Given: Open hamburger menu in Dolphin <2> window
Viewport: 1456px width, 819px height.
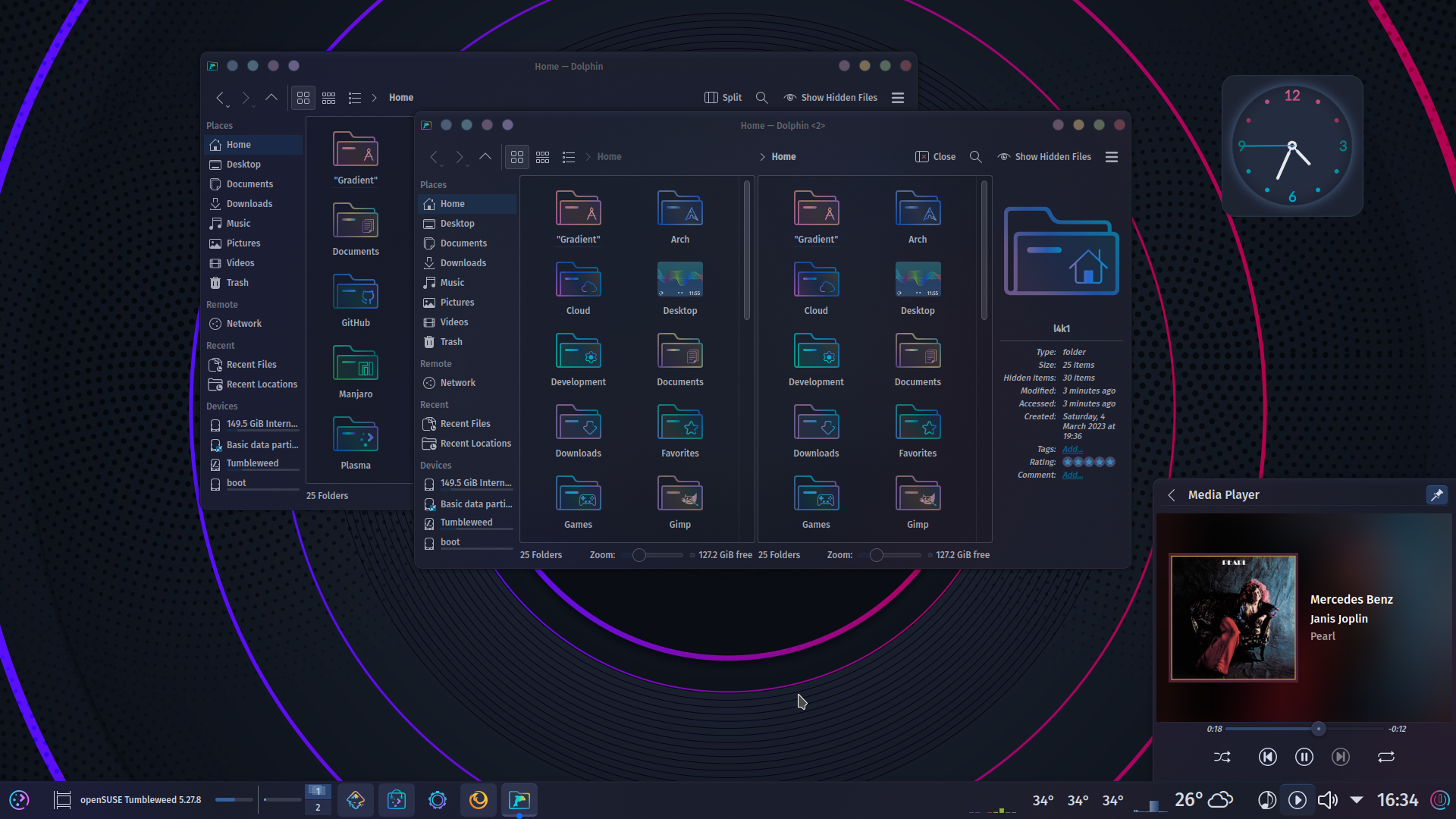Looking at the screenshot, I should click(1112, 157).
